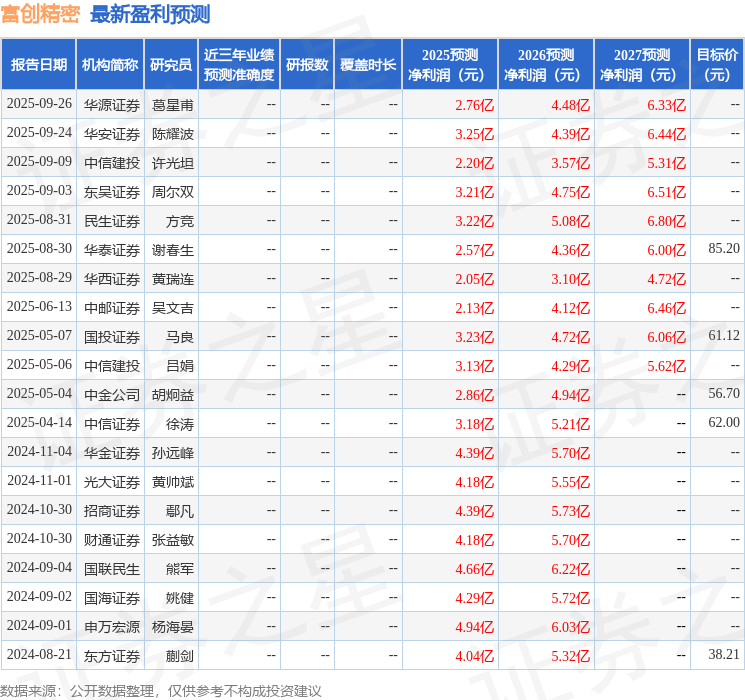Select the 覆盖时长 column header
745x700 pixels.
click(368, 65)
